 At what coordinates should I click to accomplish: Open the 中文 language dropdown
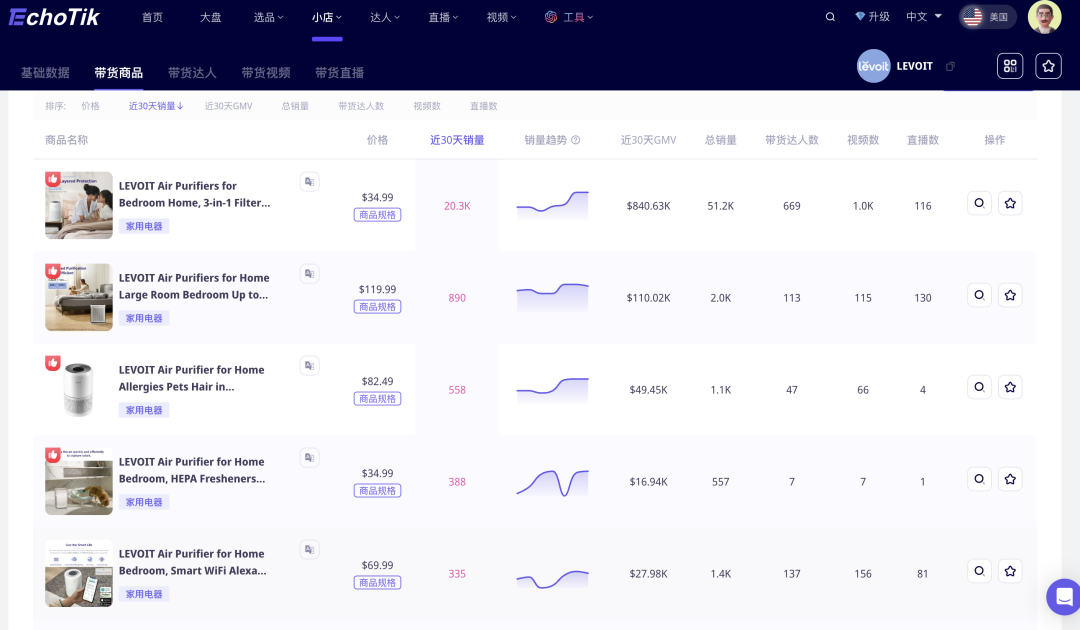924,17
